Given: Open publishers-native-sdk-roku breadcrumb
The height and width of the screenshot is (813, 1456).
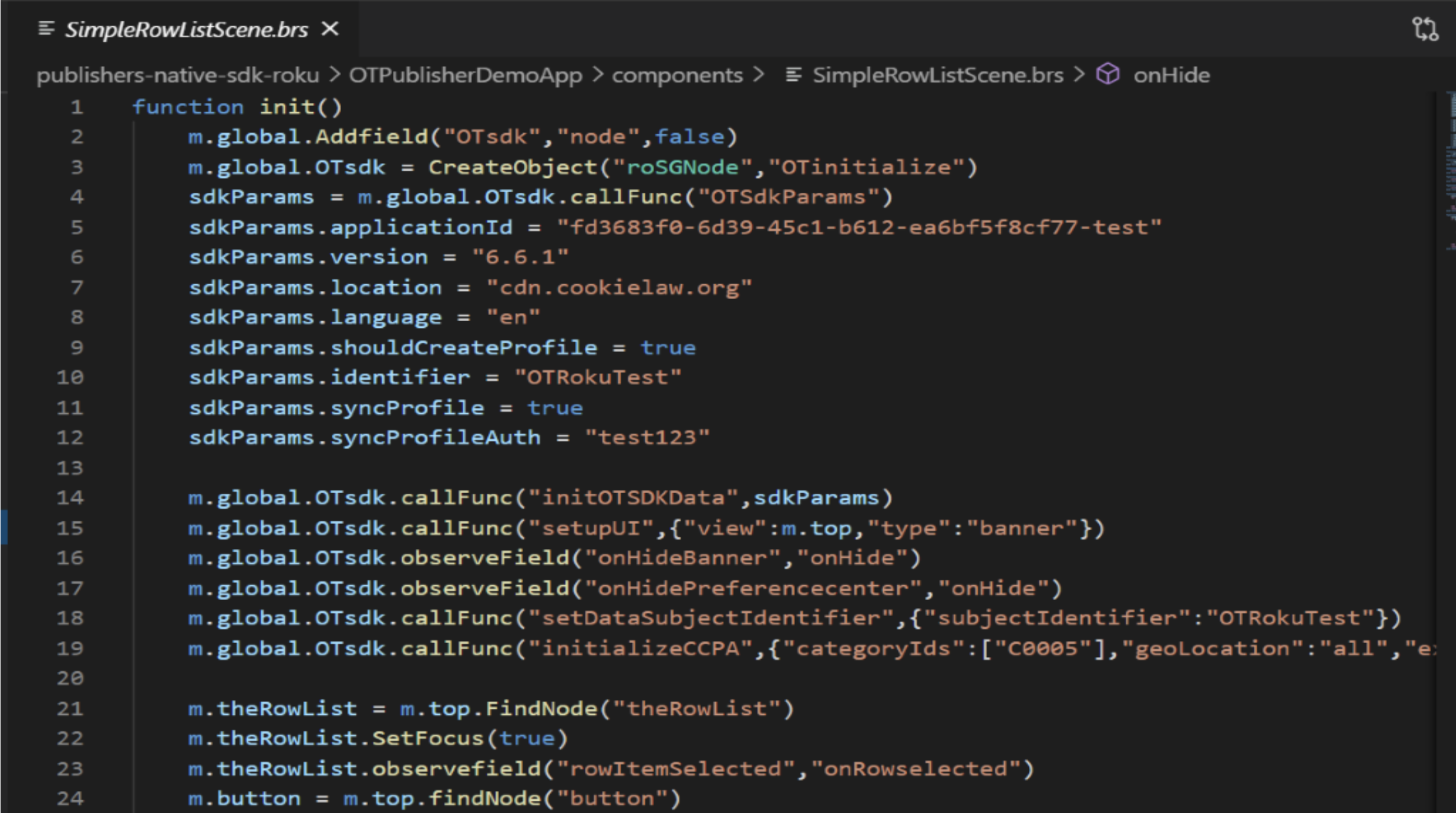Looking at the screenshot, I should point(178,75).
